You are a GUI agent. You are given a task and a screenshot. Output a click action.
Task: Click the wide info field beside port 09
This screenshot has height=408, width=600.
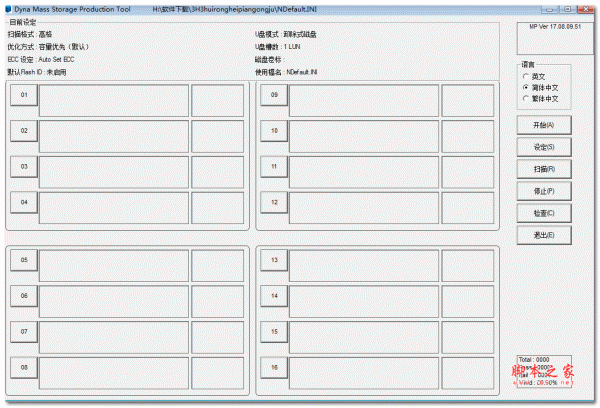pyautogui.click(x=364, y=100)
